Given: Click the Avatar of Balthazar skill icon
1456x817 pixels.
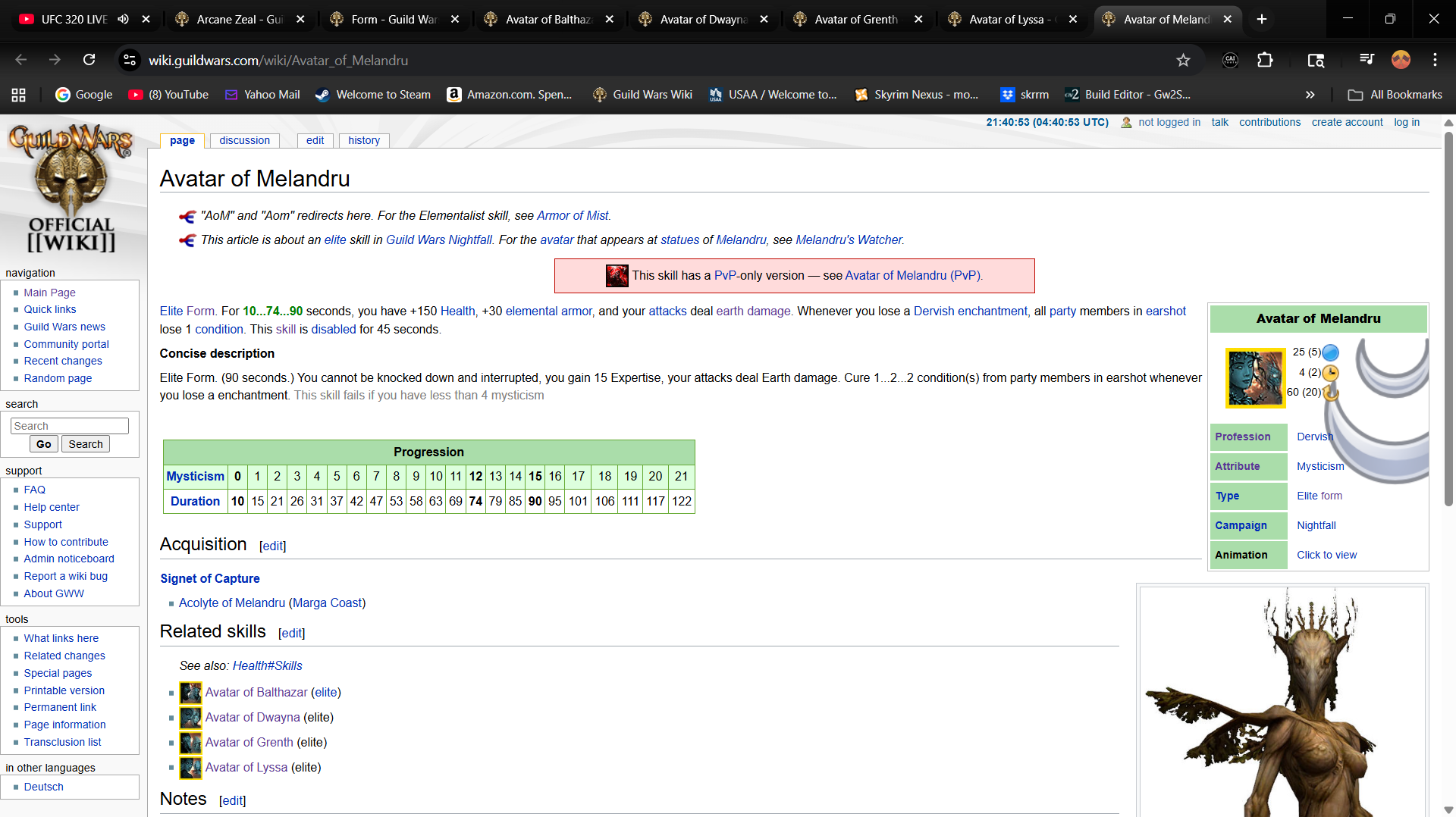Looking at the screenshot, I should (x=190, y=693).
